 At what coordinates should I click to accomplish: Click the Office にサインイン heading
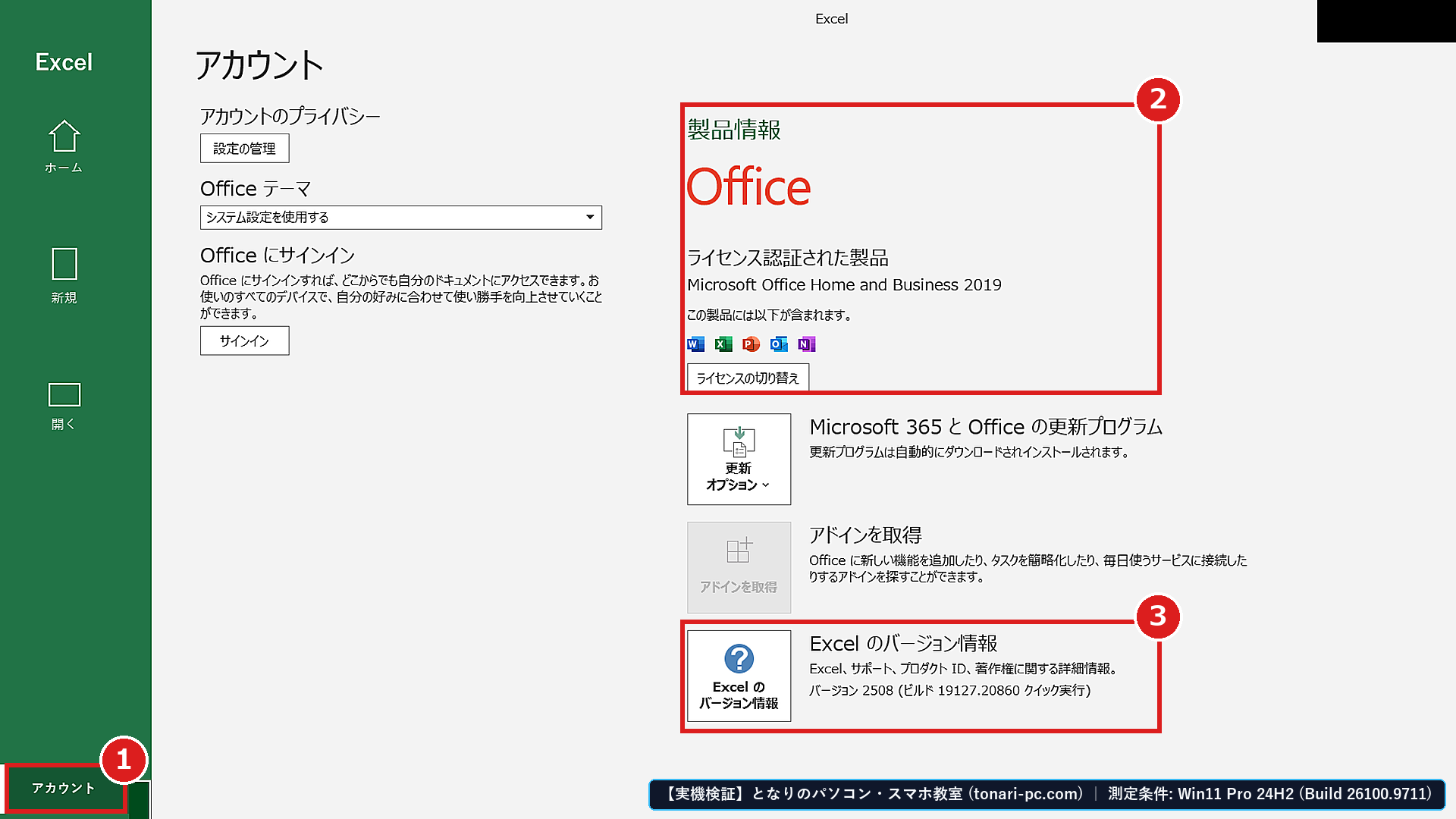click(x=278, y=256)
